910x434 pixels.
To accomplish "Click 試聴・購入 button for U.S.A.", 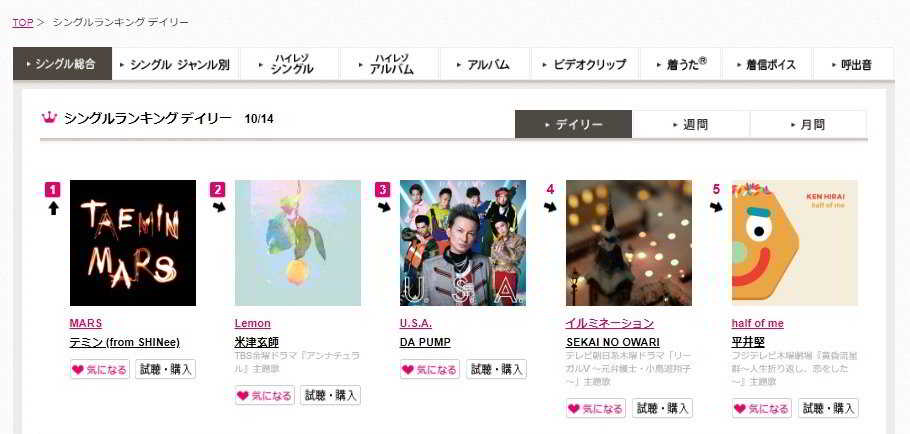I will coord(497,370).
